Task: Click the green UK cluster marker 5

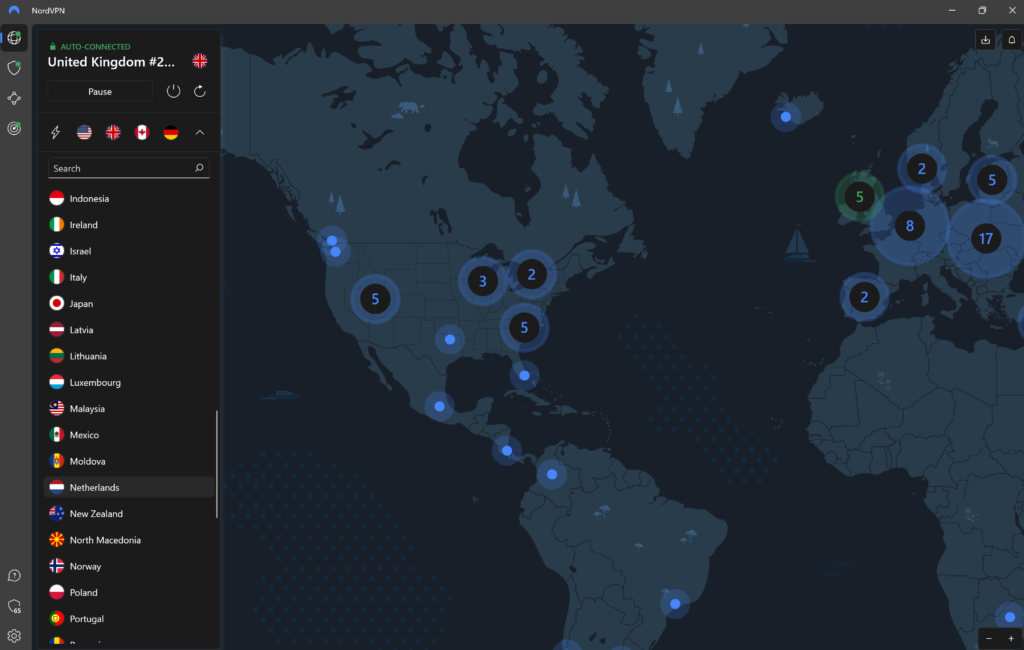Action: click(x=859, y=196)
